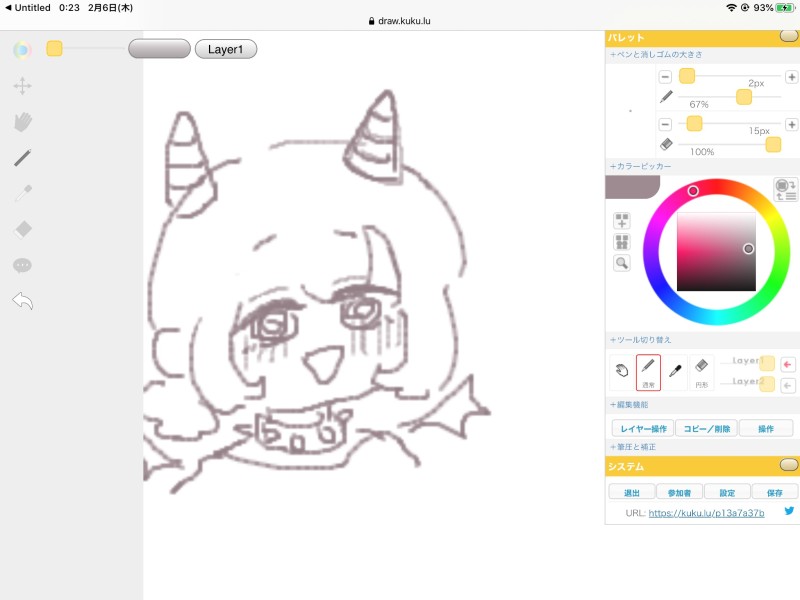Open the chat speech bubble icon
This screenshot has width=800, height=600.
pyautogui.click(x=22, y=265)
